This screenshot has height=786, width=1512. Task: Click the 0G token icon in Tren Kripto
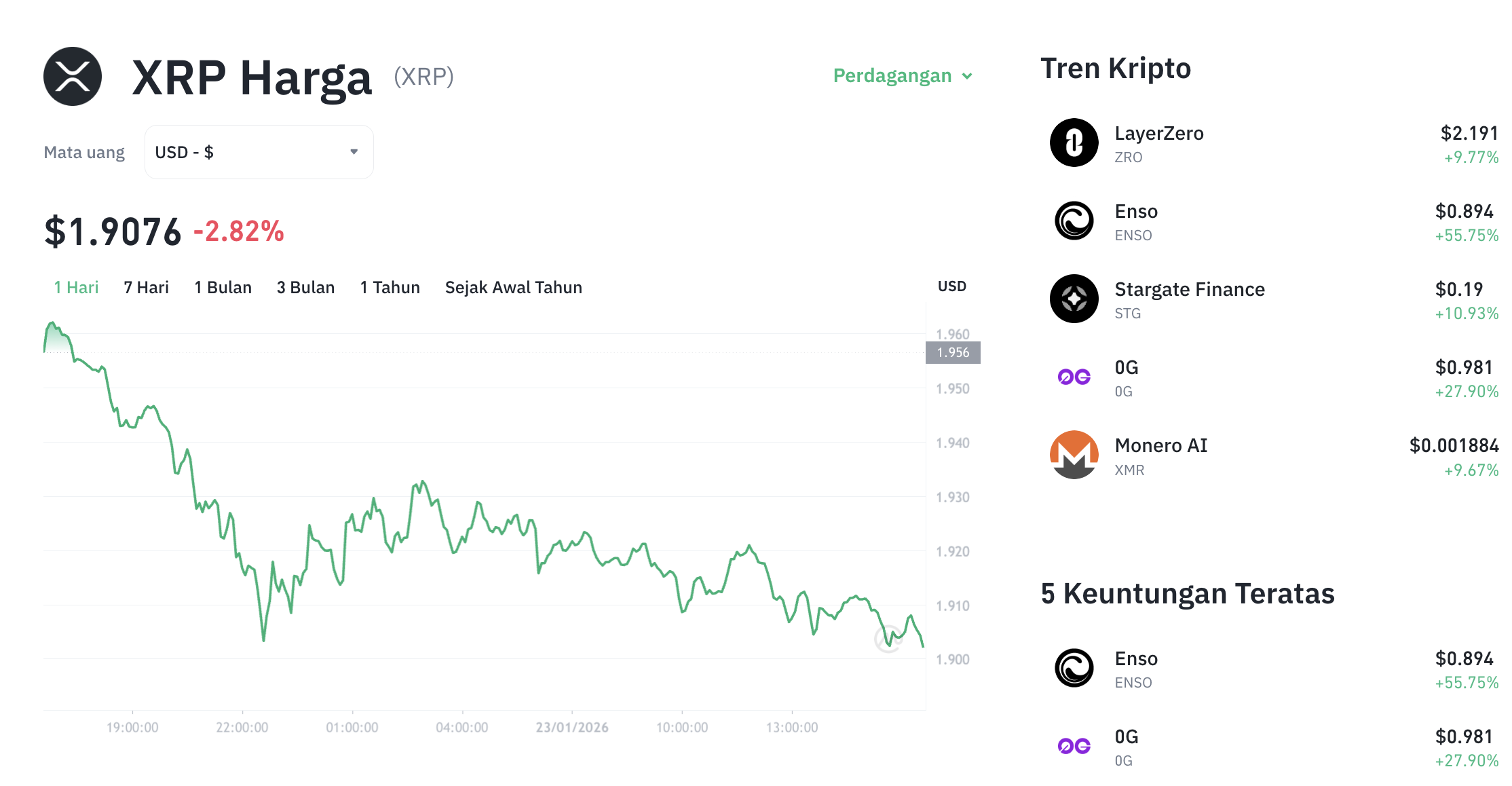point(1074,377)
